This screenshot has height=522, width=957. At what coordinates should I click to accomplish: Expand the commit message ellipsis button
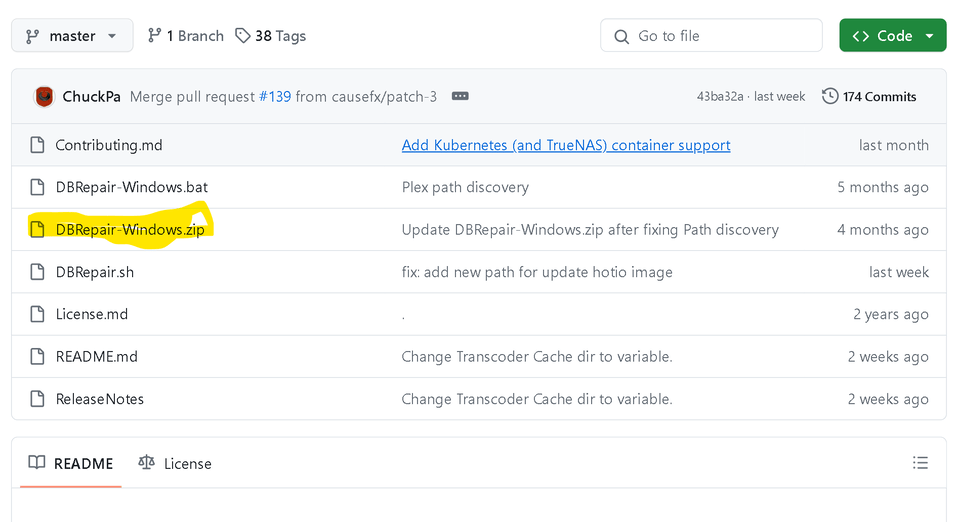click(x=460, y=97)
